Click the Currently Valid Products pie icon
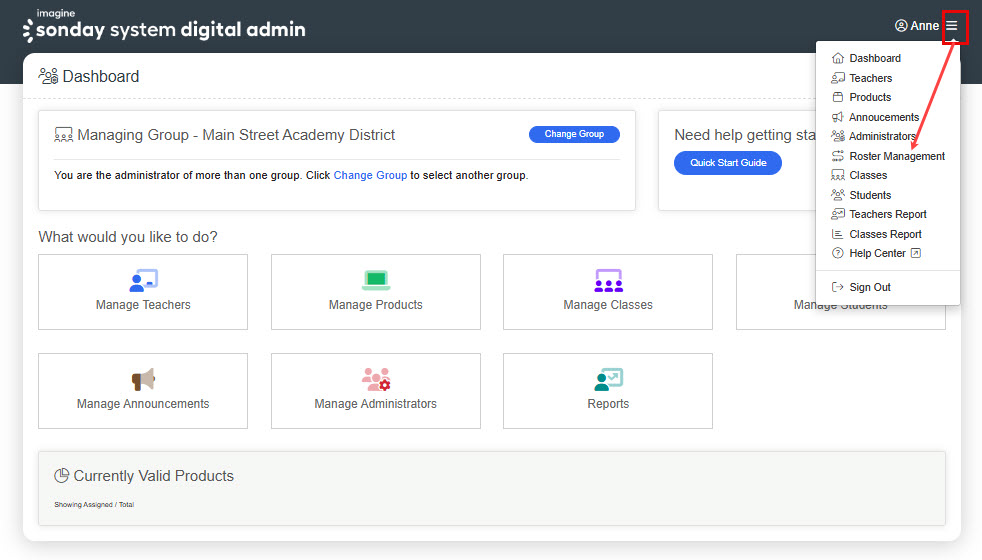Screen dimensions: 982x560 click(61, 475)
